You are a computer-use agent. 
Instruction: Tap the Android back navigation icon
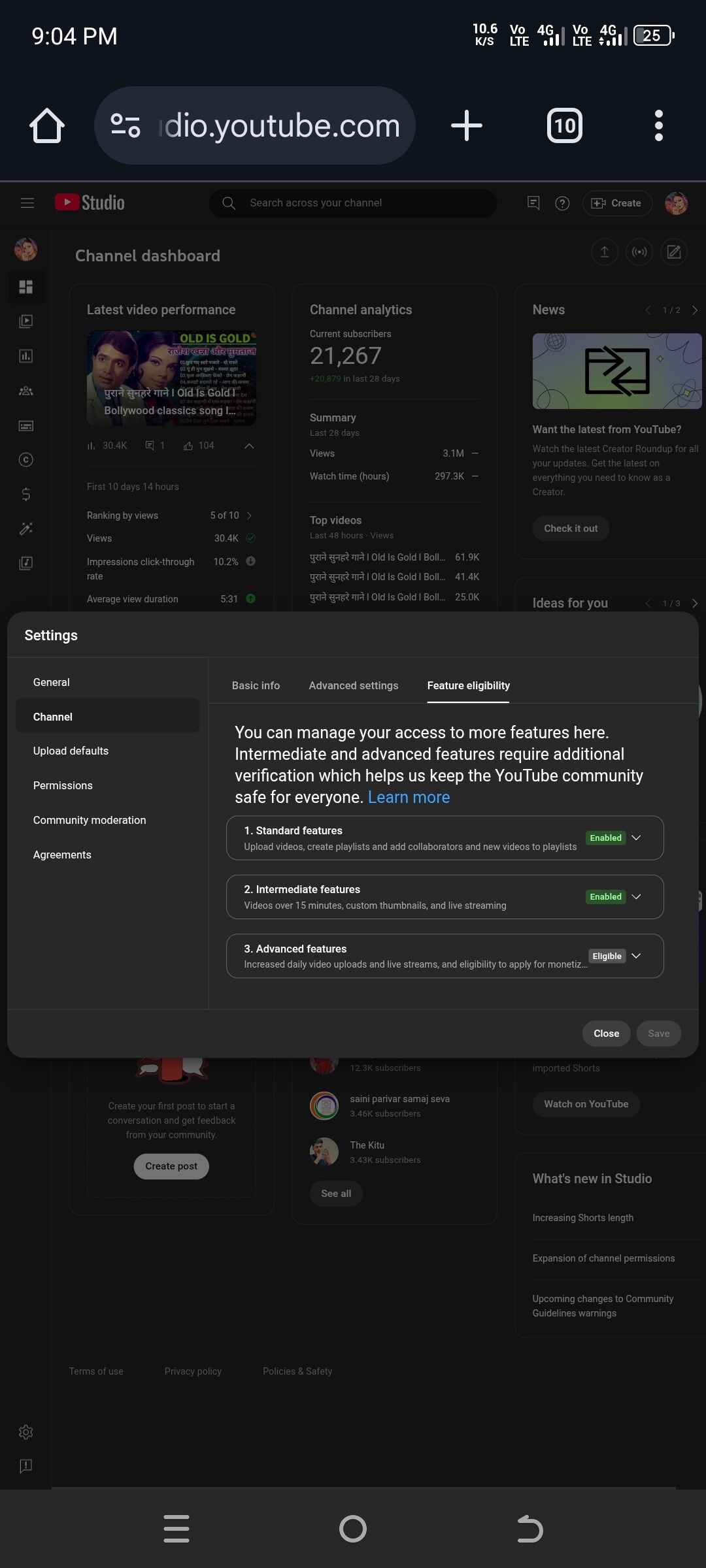[x=529, y=1529]
